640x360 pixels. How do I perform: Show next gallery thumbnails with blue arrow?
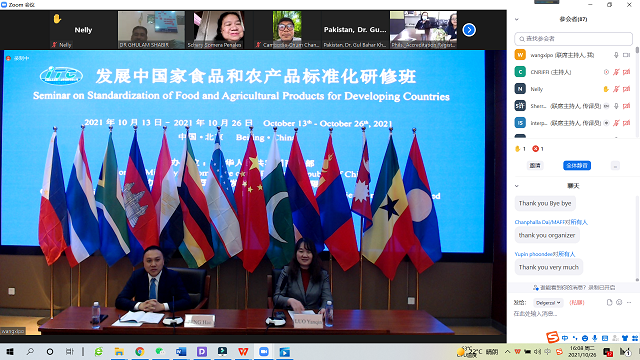pos(469,30)
